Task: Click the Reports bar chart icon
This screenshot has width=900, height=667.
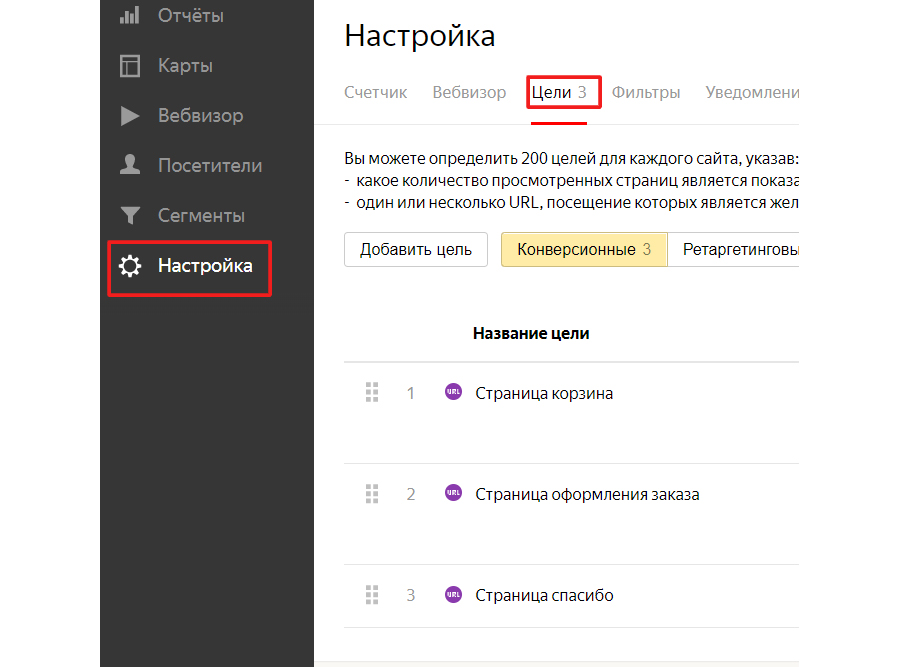Action: 130,16
